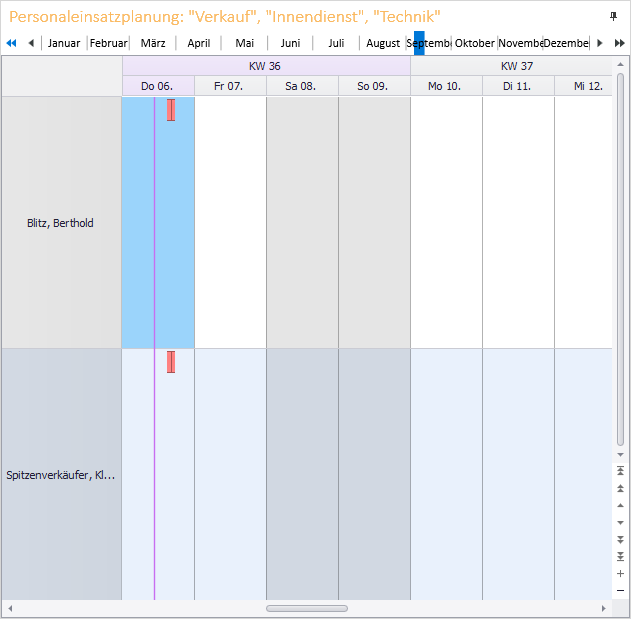Click red marker in Spitzenverkäufer row
Image resolution: width=631 pixels, height=619 pixels.
(171, 362)
